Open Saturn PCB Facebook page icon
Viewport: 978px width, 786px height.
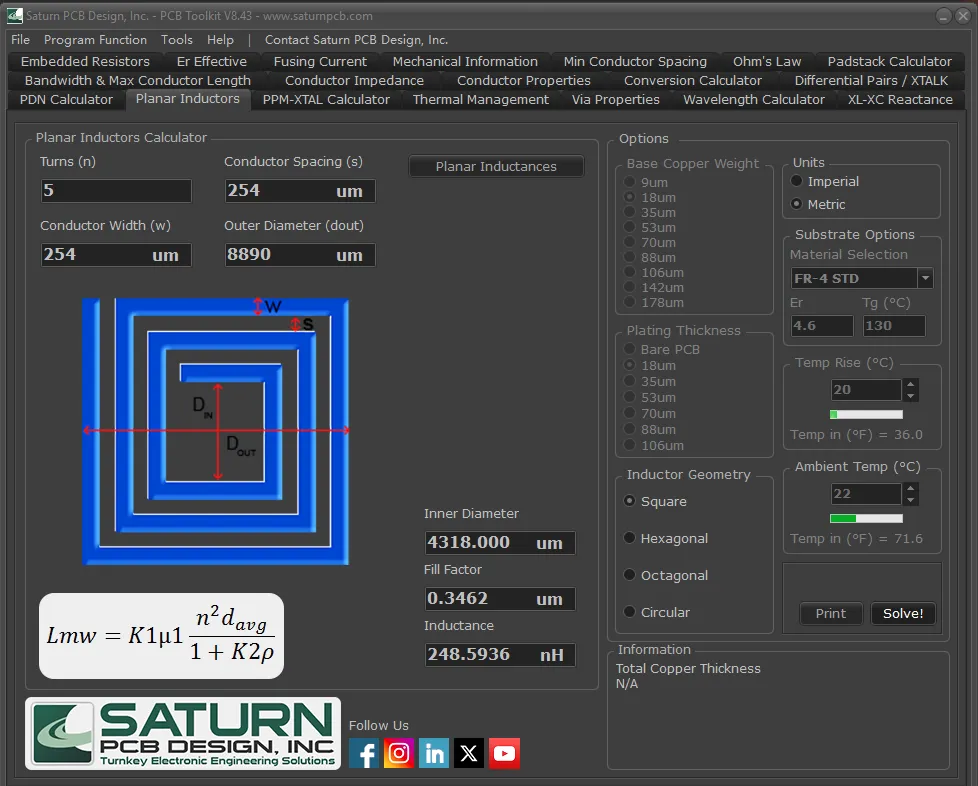click(364, 753)
